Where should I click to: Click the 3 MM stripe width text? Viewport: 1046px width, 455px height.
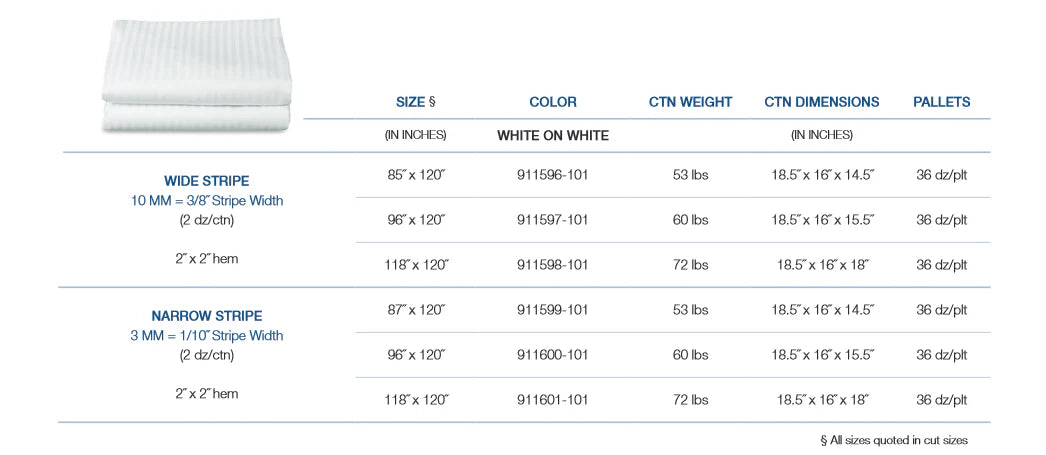point(207,336)
